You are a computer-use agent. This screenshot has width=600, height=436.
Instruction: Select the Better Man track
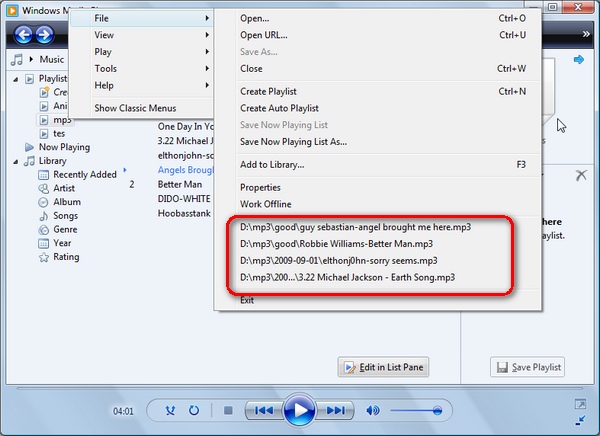(x=180, y=185)
